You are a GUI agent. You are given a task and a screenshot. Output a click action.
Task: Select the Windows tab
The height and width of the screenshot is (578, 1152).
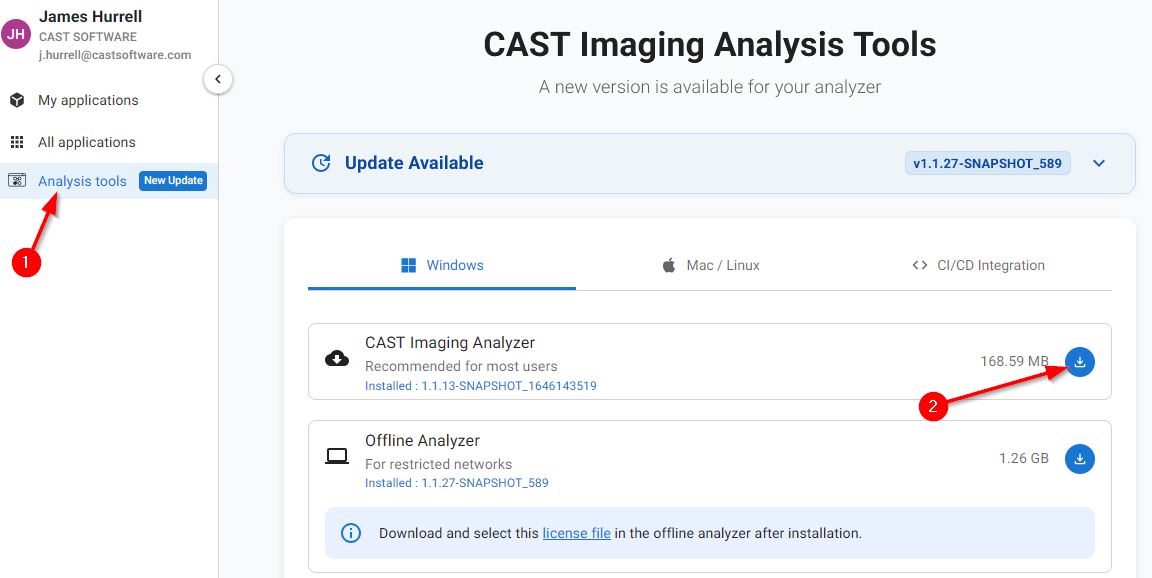[442, 265]
